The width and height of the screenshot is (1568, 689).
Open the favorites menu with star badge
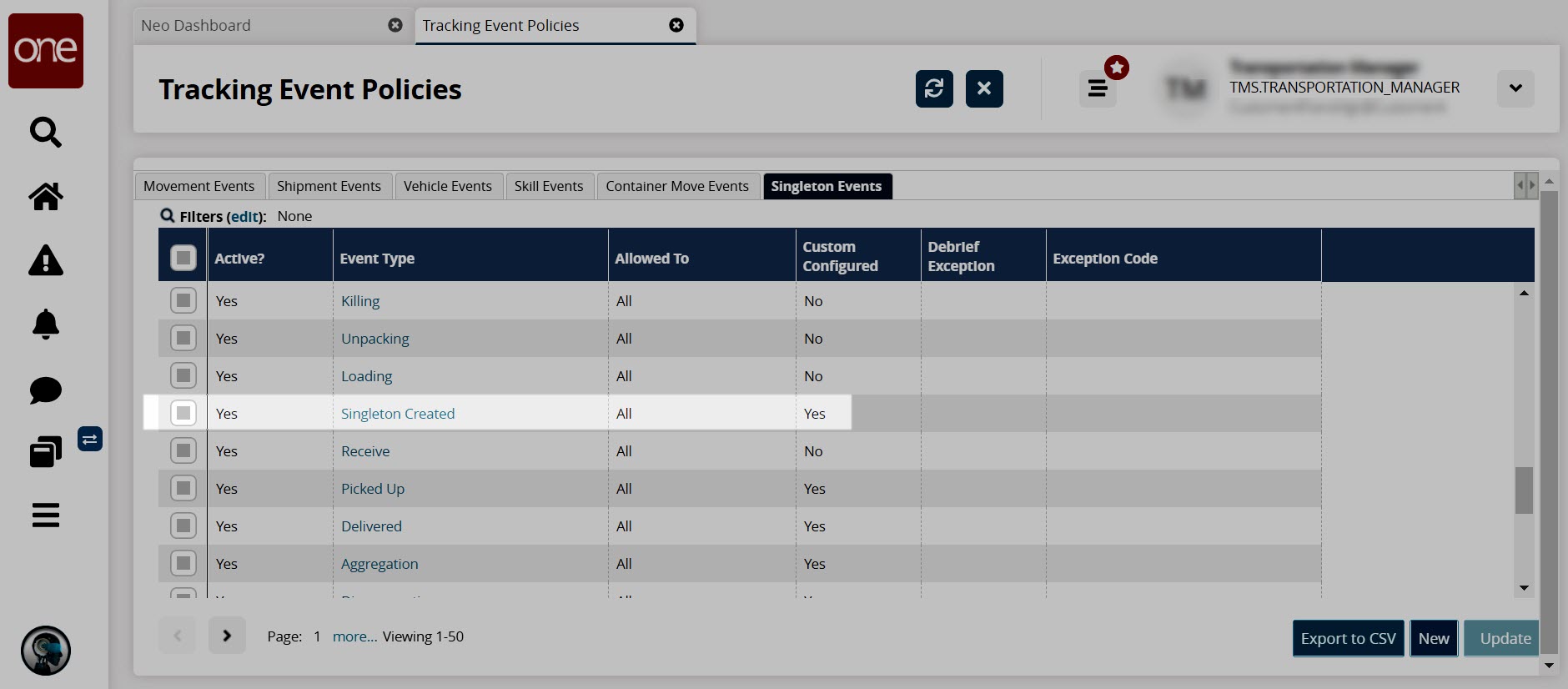pyautogui.click(x=1098, y=88)
